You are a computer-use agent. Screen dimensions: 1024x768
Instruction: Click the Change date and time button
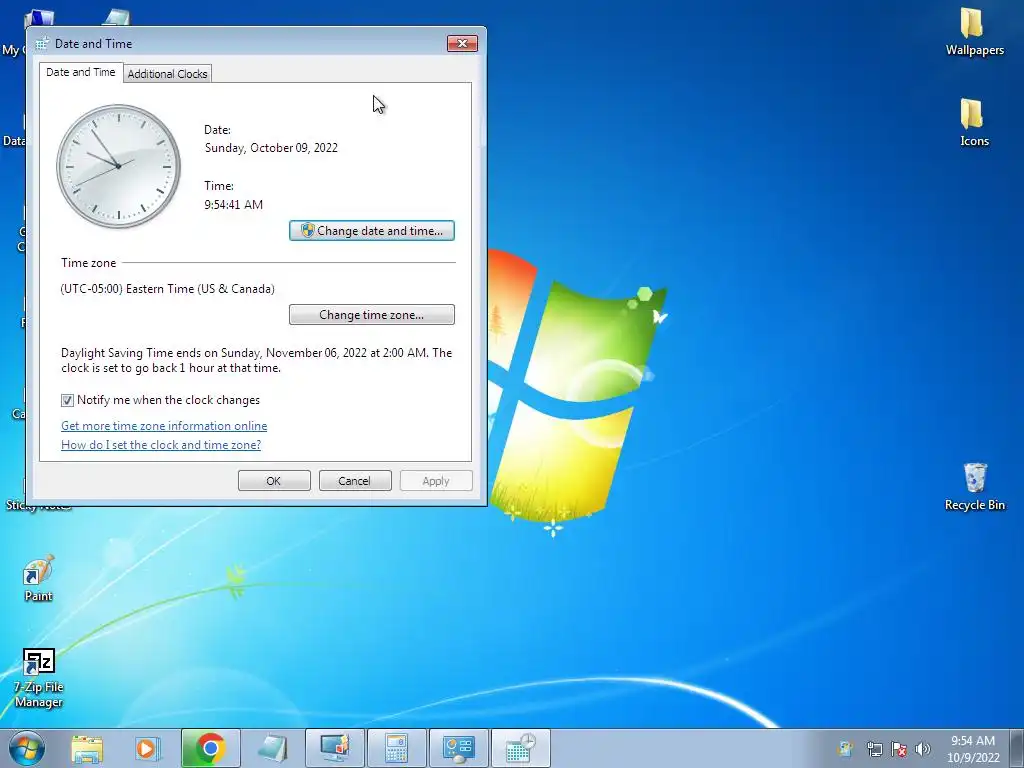click(372, 231)
